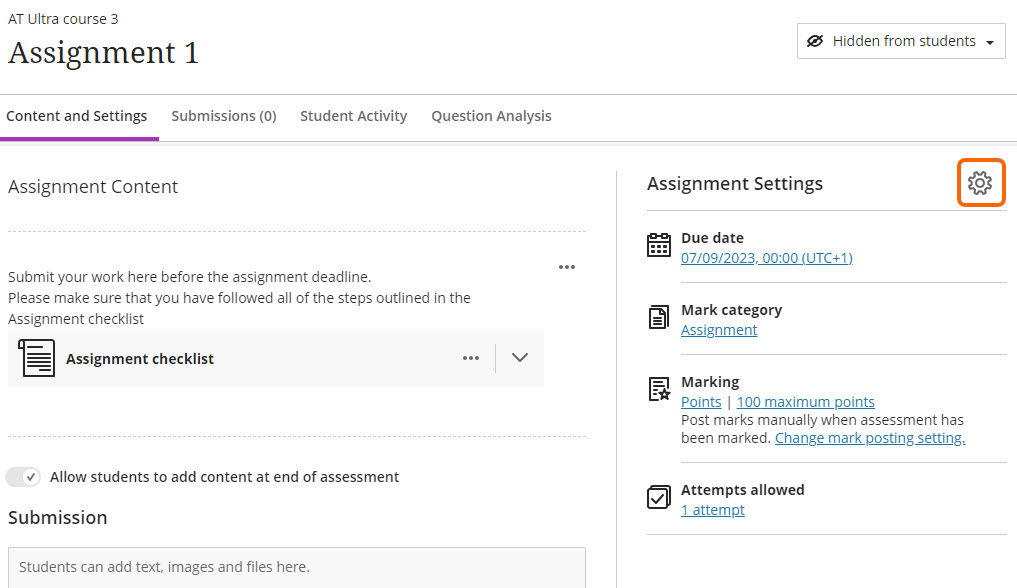This screenshot has height=588, width=1017.
Task: Go to the Question Analysis tab
Action: click(491, 116)
